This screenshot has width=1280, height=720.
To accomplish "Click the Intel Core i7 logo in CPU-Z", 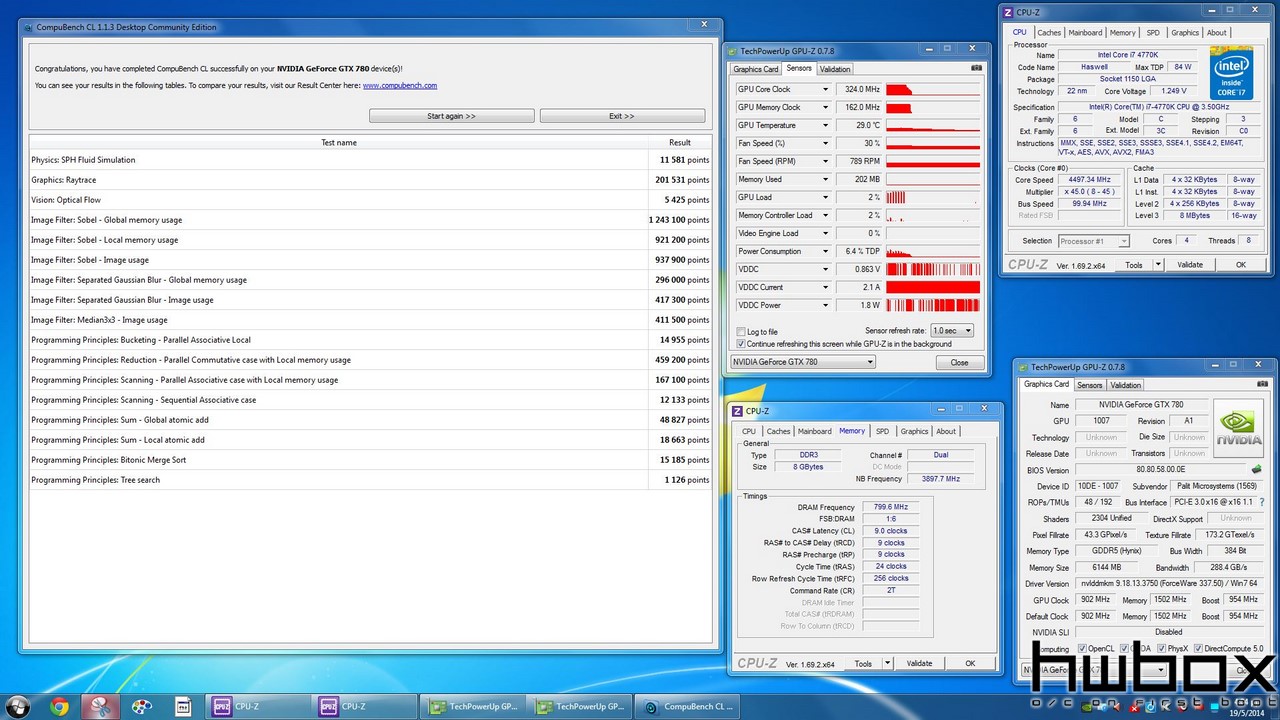I will 1231,73.
